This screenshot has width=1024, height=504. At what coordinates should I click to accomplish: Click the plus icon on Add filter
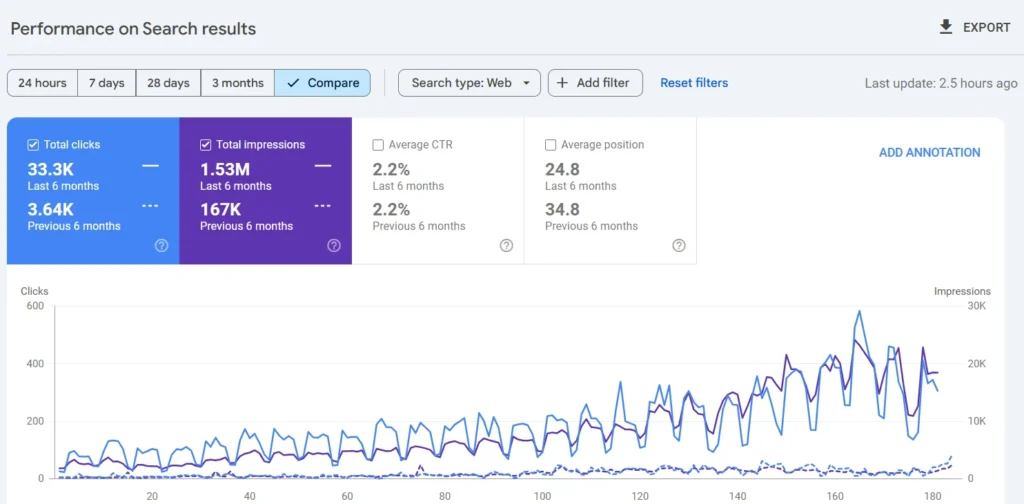[562, 83]
